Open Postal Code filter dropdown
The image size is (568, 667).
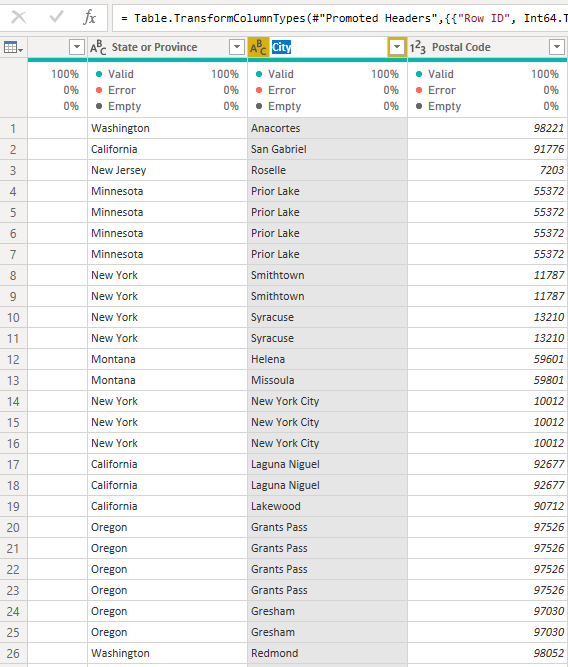557,47
